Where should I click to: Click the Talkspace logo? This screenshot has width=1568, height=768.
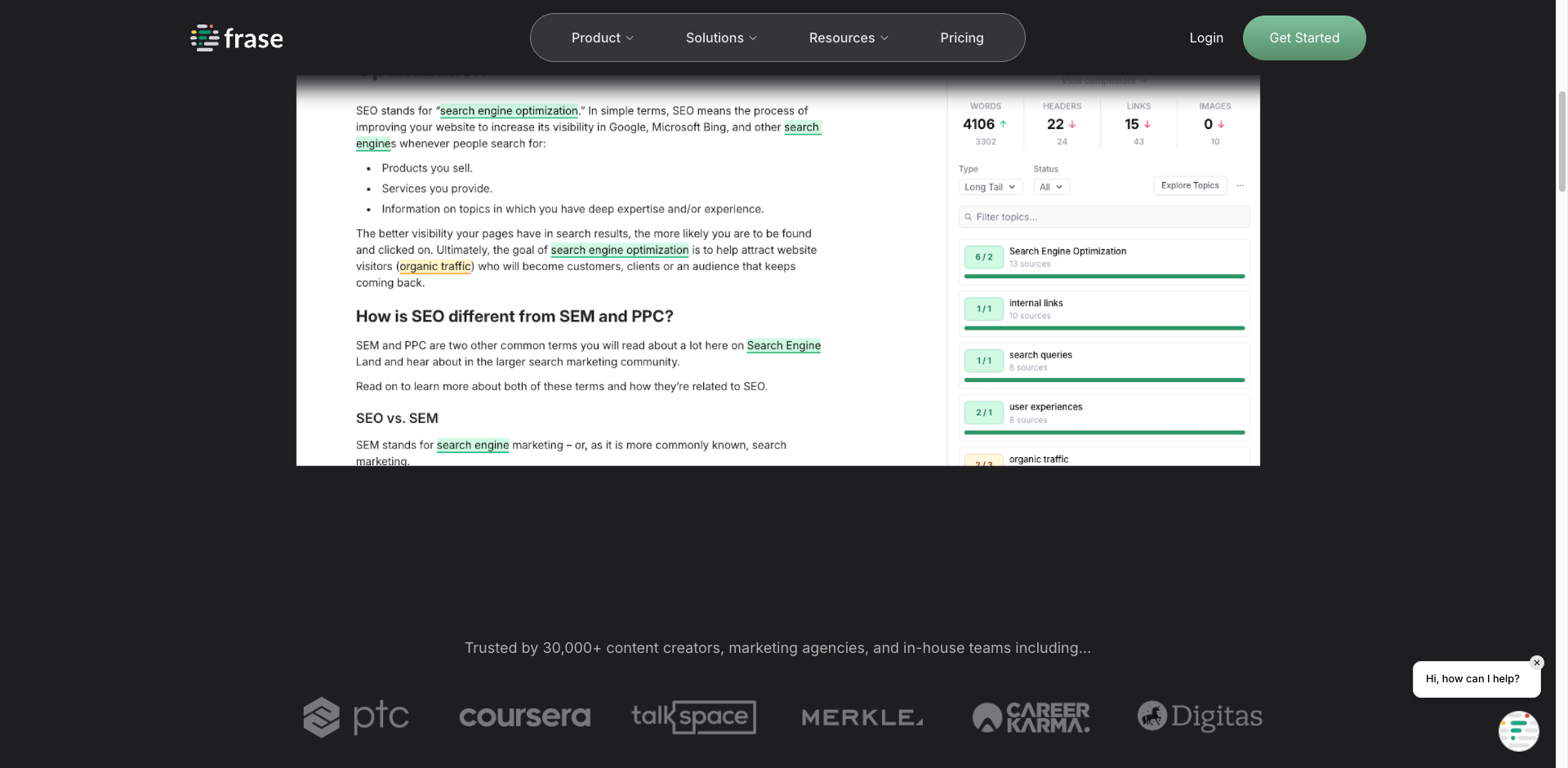tap(693, 717)
